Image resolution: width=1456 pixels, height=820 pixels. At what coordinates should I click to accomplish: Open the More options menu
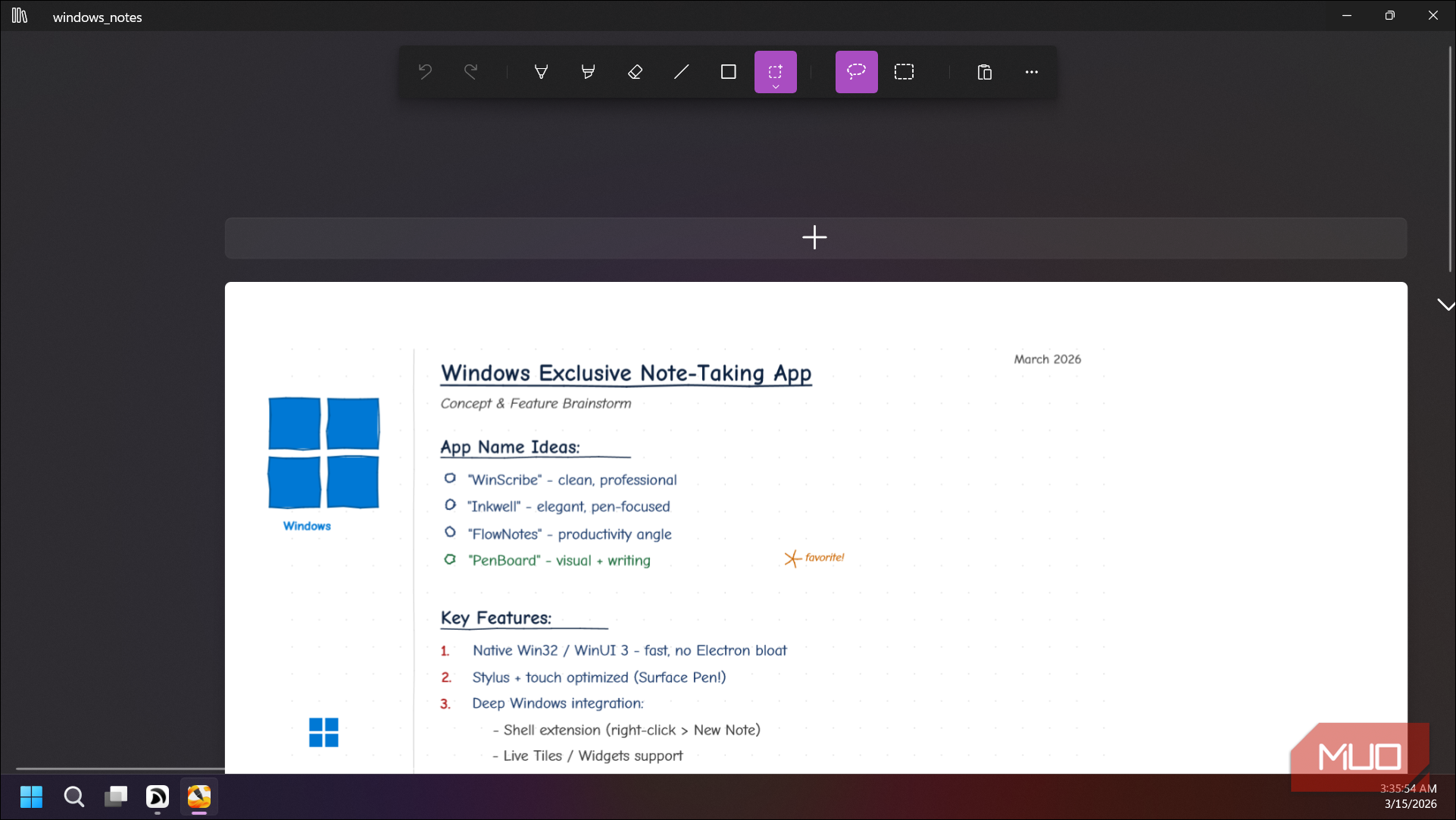[x=1032, y=72]
